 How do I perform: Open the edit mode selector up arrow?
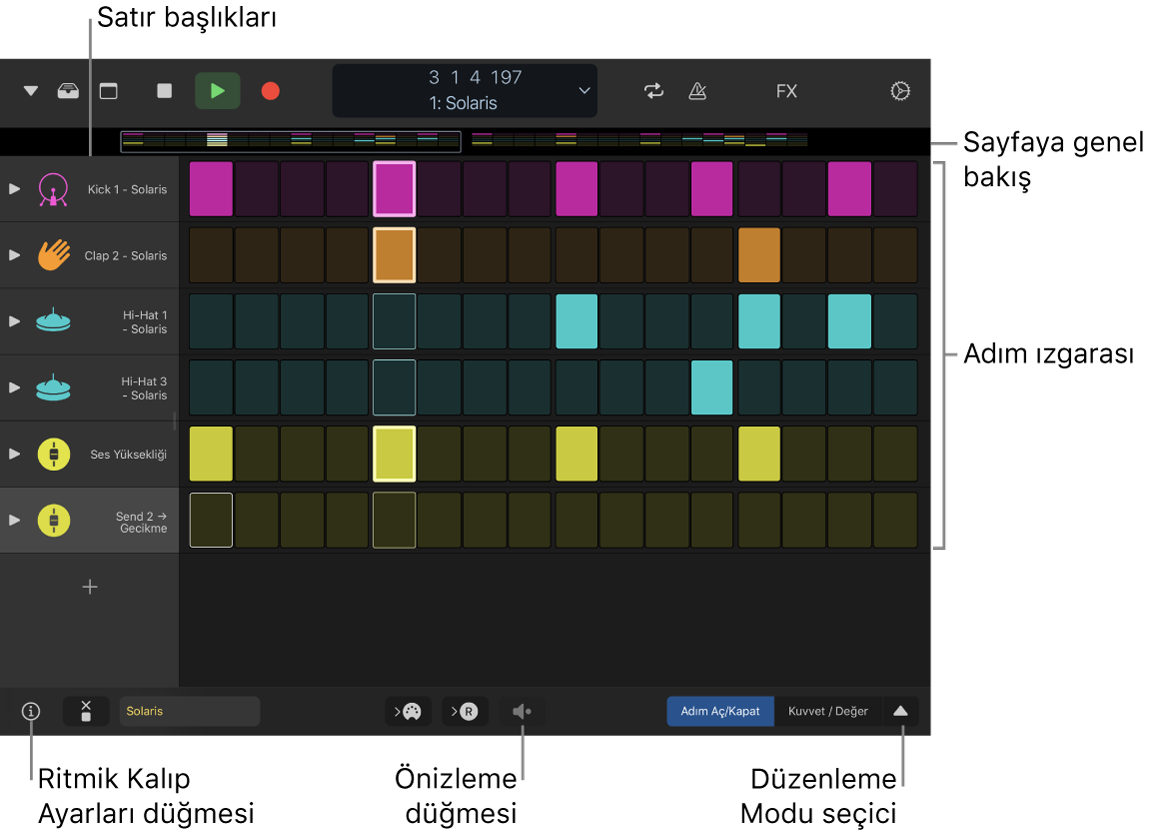point(900,711)
